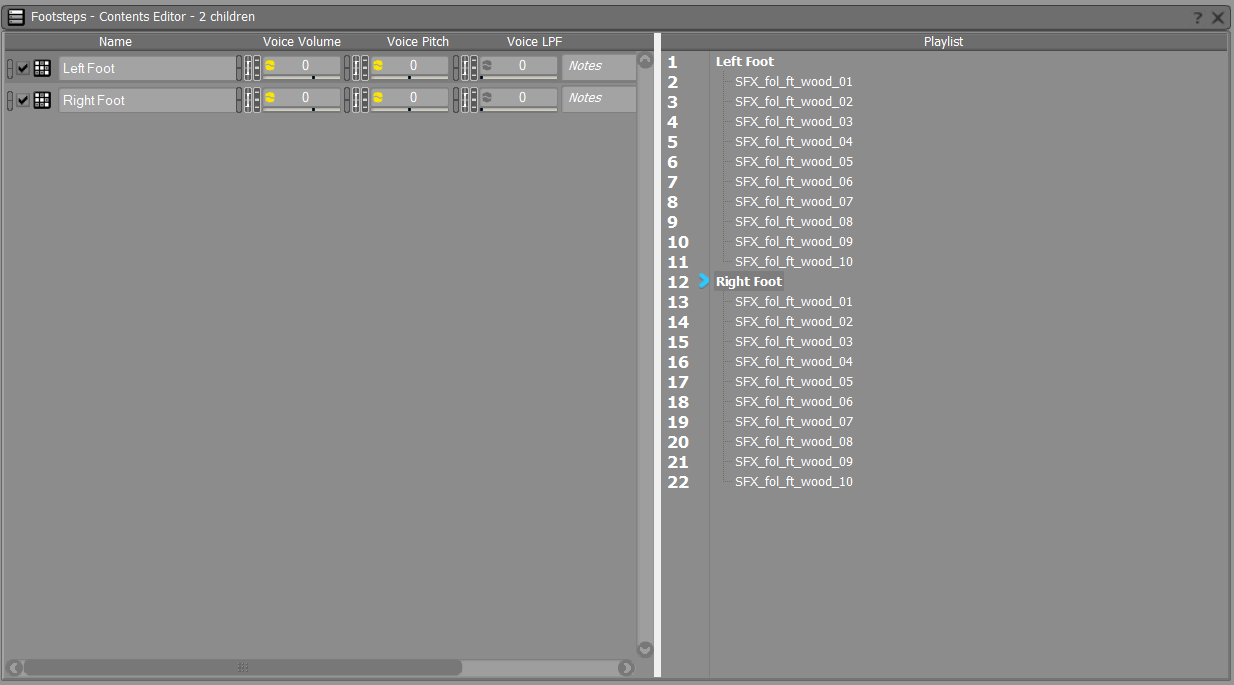Click the horizontal scrollbar thumb
This screenshot has height=685, width=1234.
pyautogui.click(x=242, y=667)
